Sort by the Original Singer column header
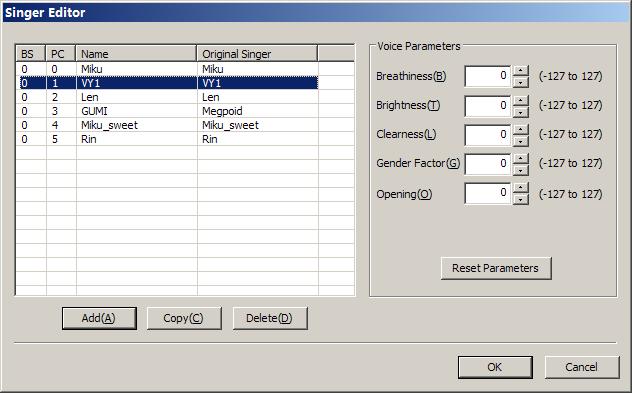This screenshot has width=632, height=393. (257, 54)
